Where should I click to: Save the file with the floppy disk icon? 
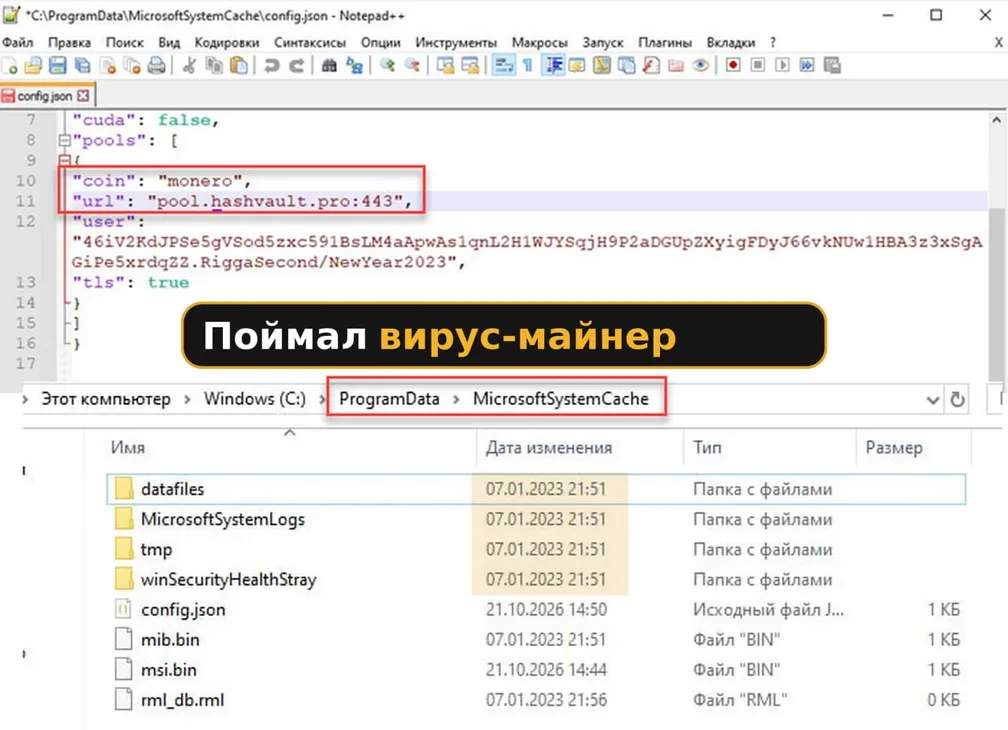click(58, 66)
